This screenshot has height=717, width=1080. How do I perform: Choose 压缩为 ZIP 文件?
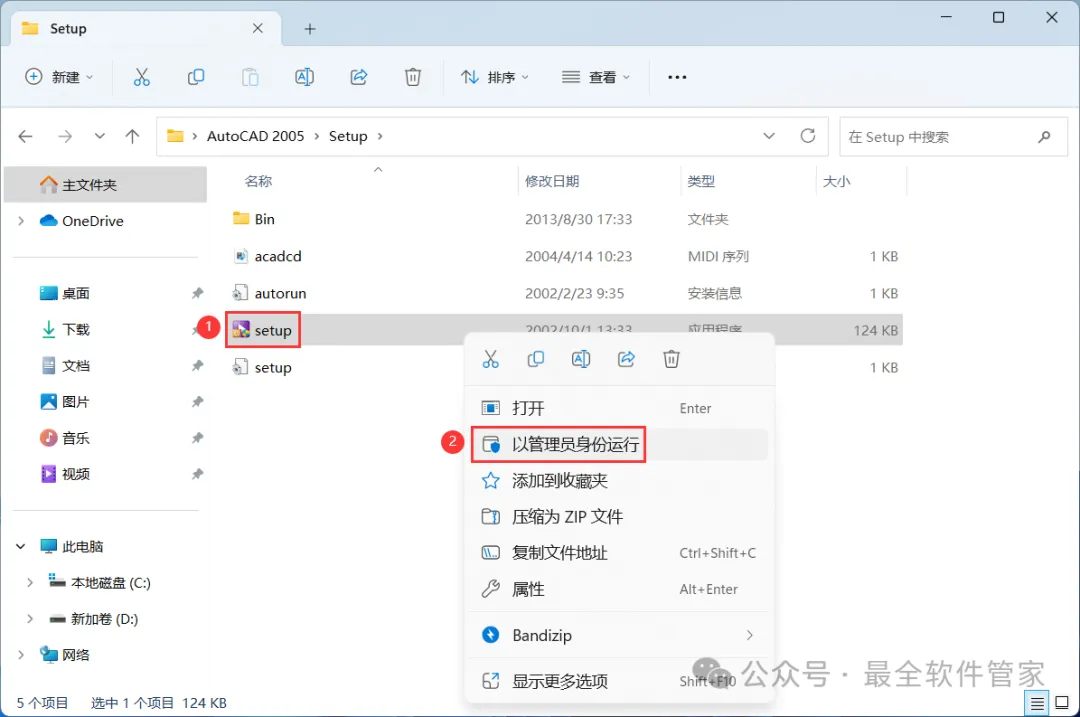click(620, 517)
